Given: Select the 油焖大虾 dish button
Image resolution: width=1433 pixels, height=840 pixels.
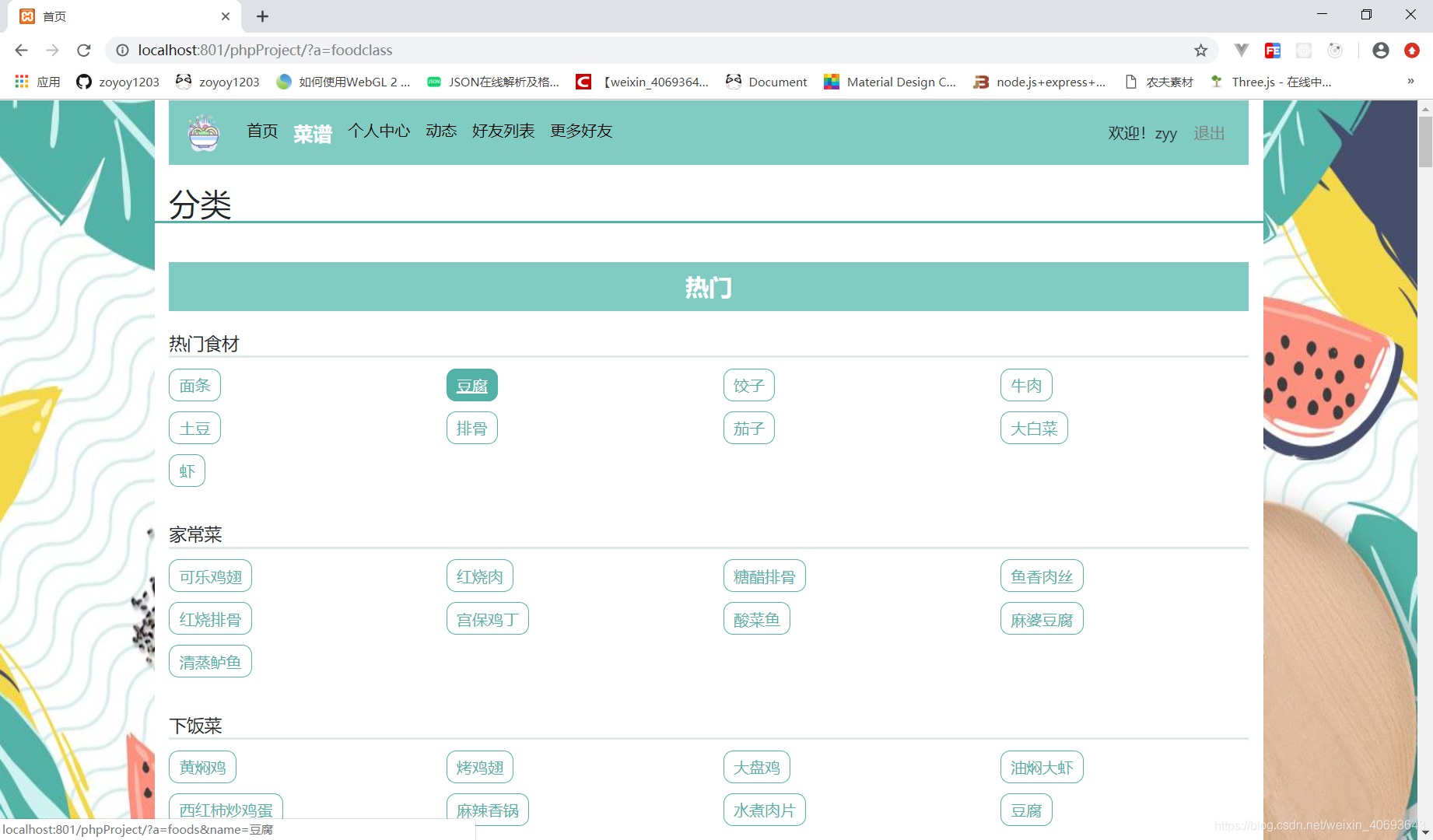Looking at the screenshot, I should pyautogui.click(x=1042, y=767).
